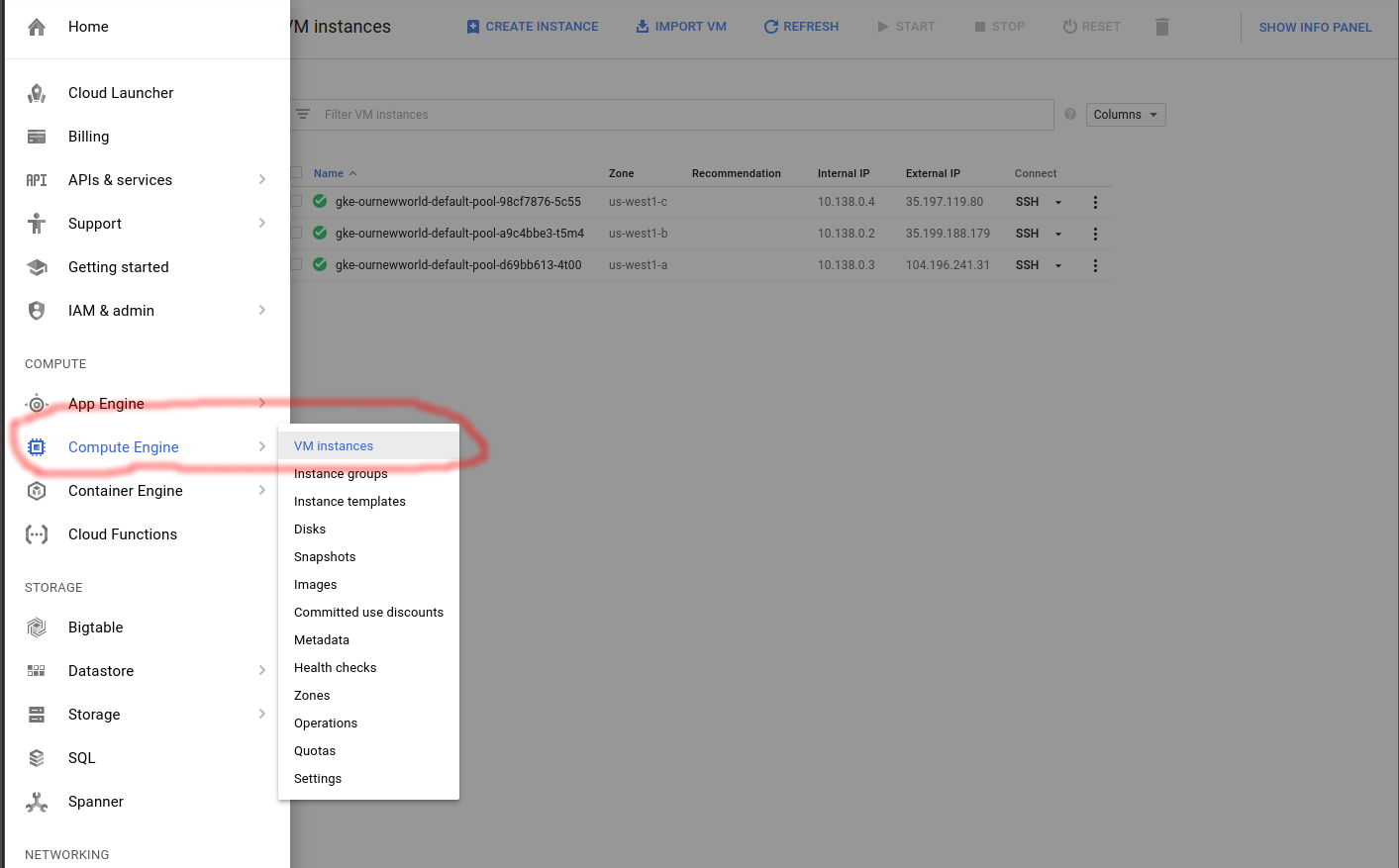Expand SSH options for instance 10.138.0.2

coord(1058,234)
